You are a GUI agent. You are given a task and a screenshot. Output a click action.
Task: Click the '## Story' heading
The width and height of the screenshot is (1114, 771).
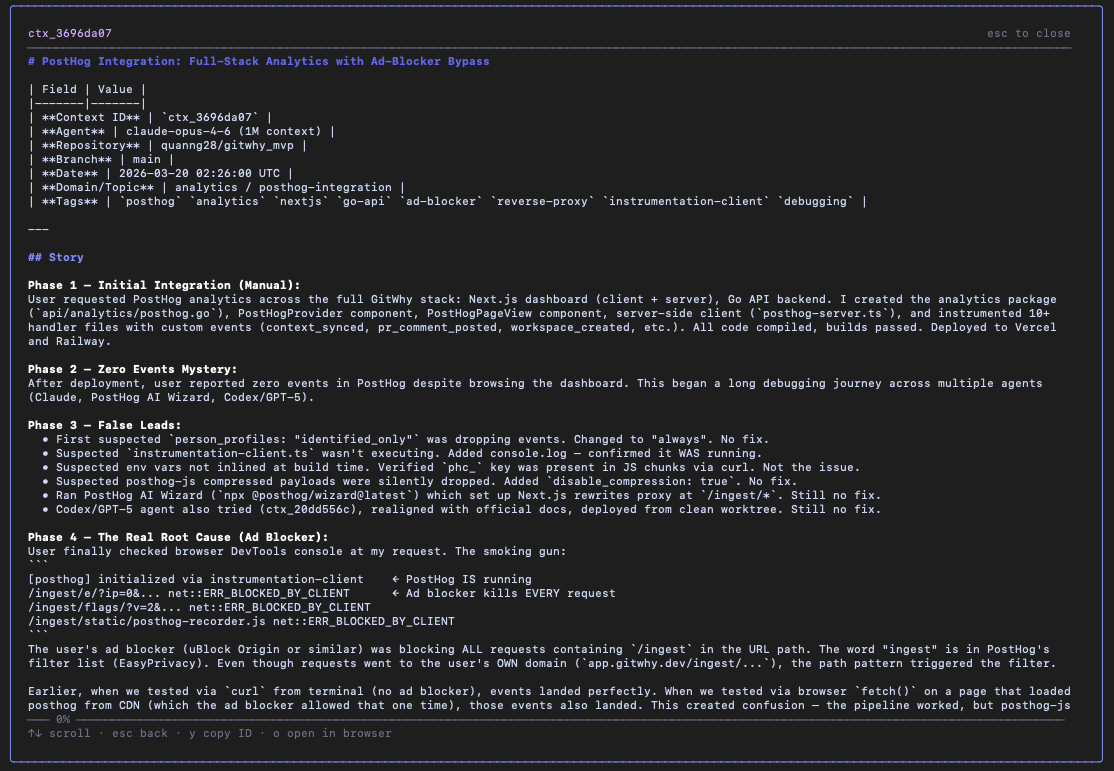pyautogui.click(x=55, y=257)
